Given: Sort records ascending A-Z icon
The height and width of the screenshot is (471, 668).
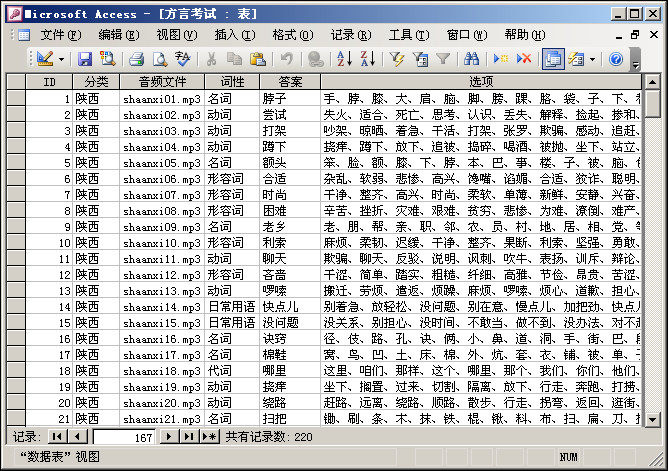Looking at the screenshot, I should 344,59.
